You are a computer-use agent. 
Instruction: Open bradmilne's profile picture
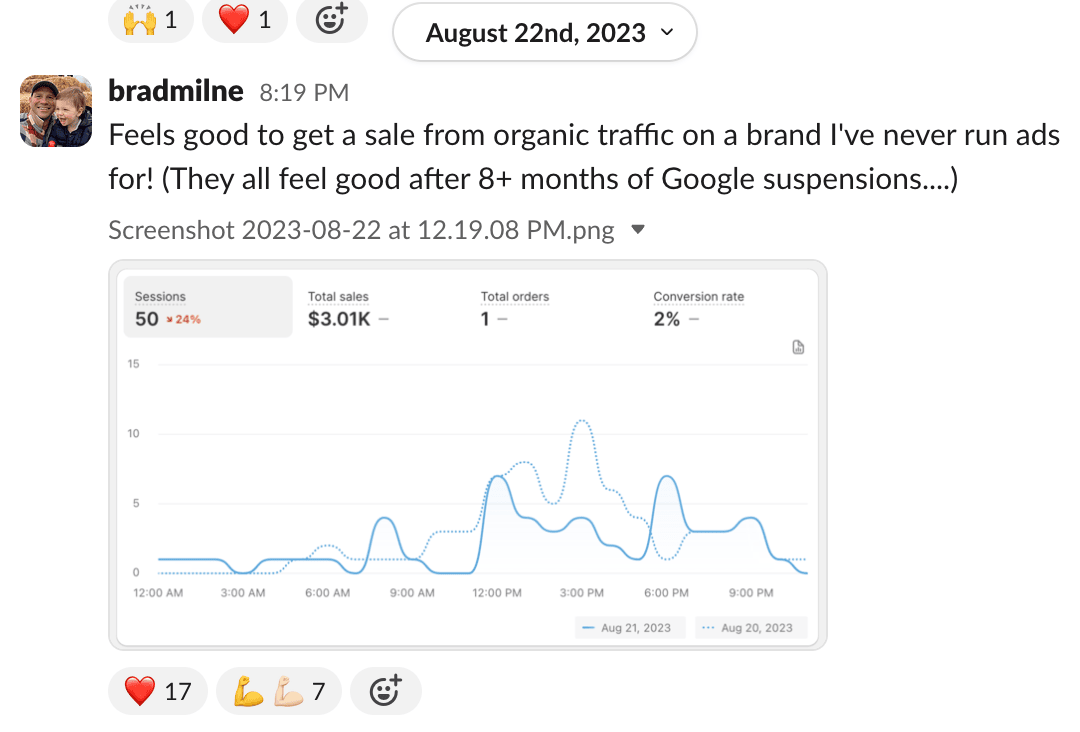point(56,111)
